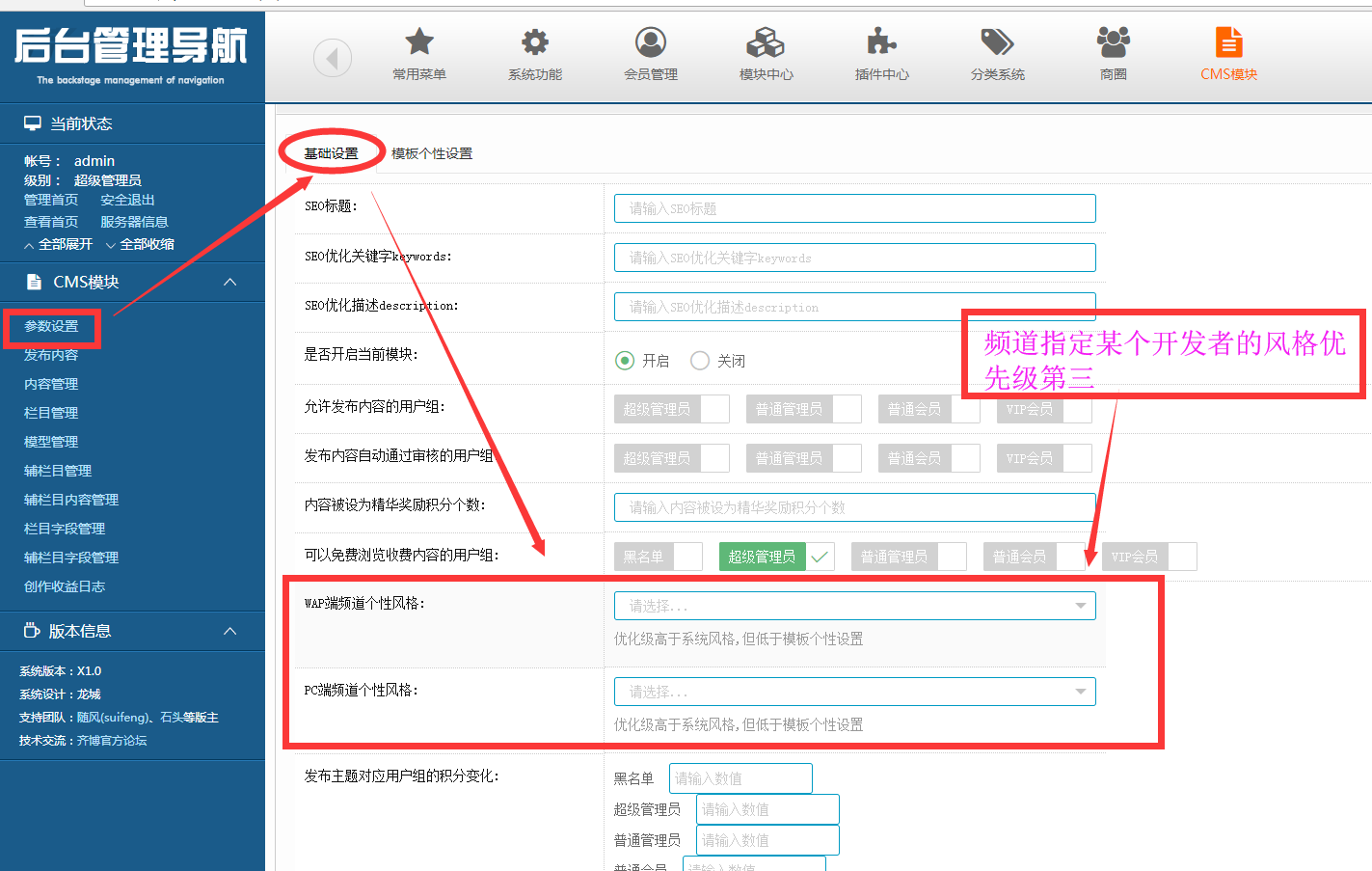1372x871 pixels.
Task: Click the SEO标题 input field
Action: coord(854,208)
